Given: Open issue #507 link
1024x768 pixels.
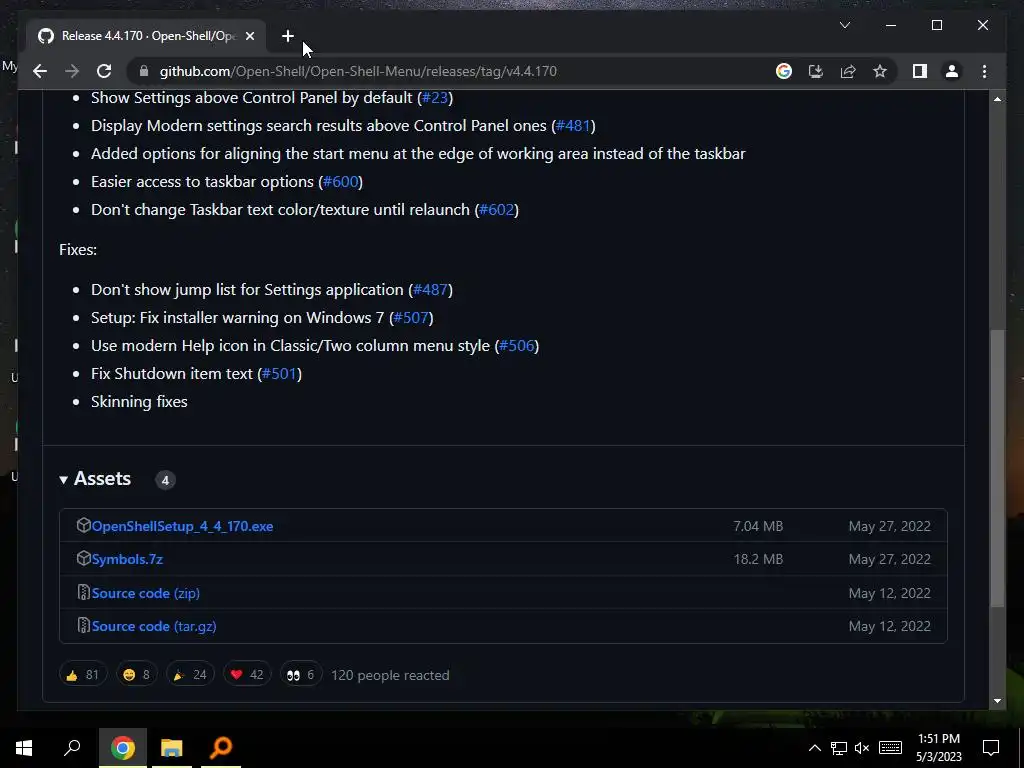Looking at the screenshot, I should tap(411, 317).
